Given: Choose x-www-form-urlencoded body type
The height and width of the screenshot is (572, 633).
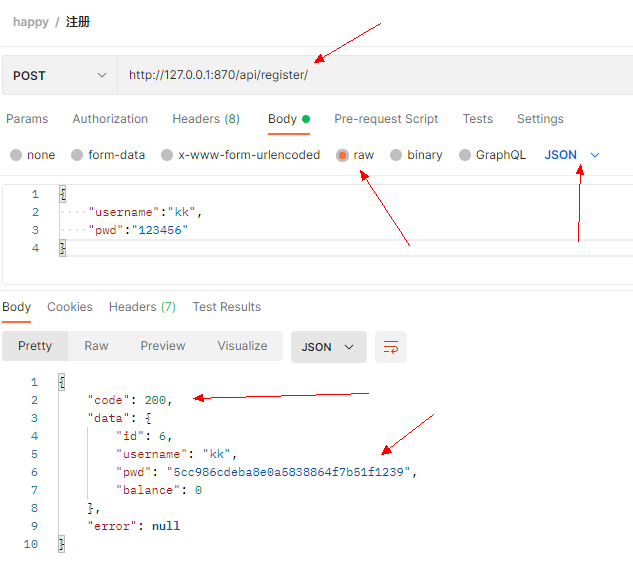Looking at the screenshot, I should [167, 155].
